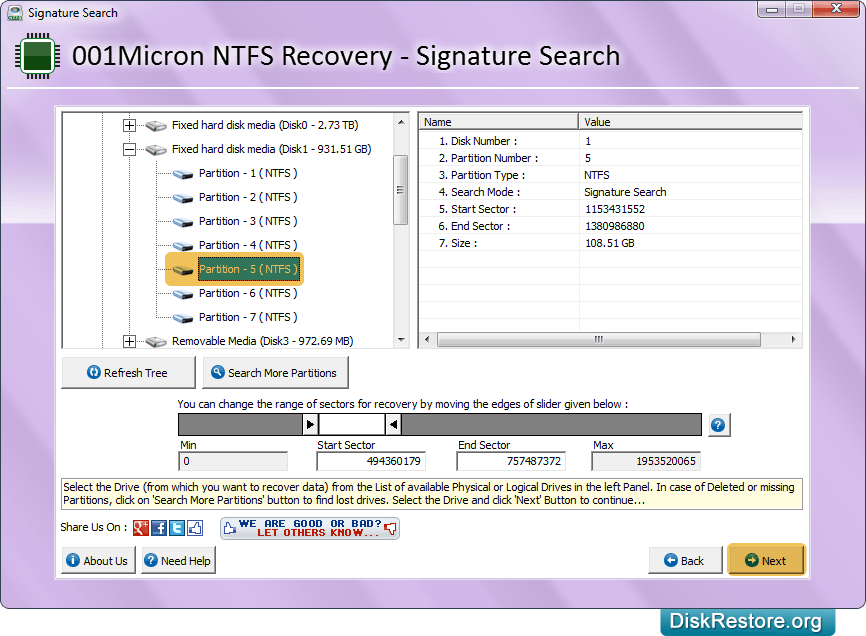Open the About Us dialog
The height and width of the screenshot is (636, 866).
pyautogui.click(x=98, y=560)
